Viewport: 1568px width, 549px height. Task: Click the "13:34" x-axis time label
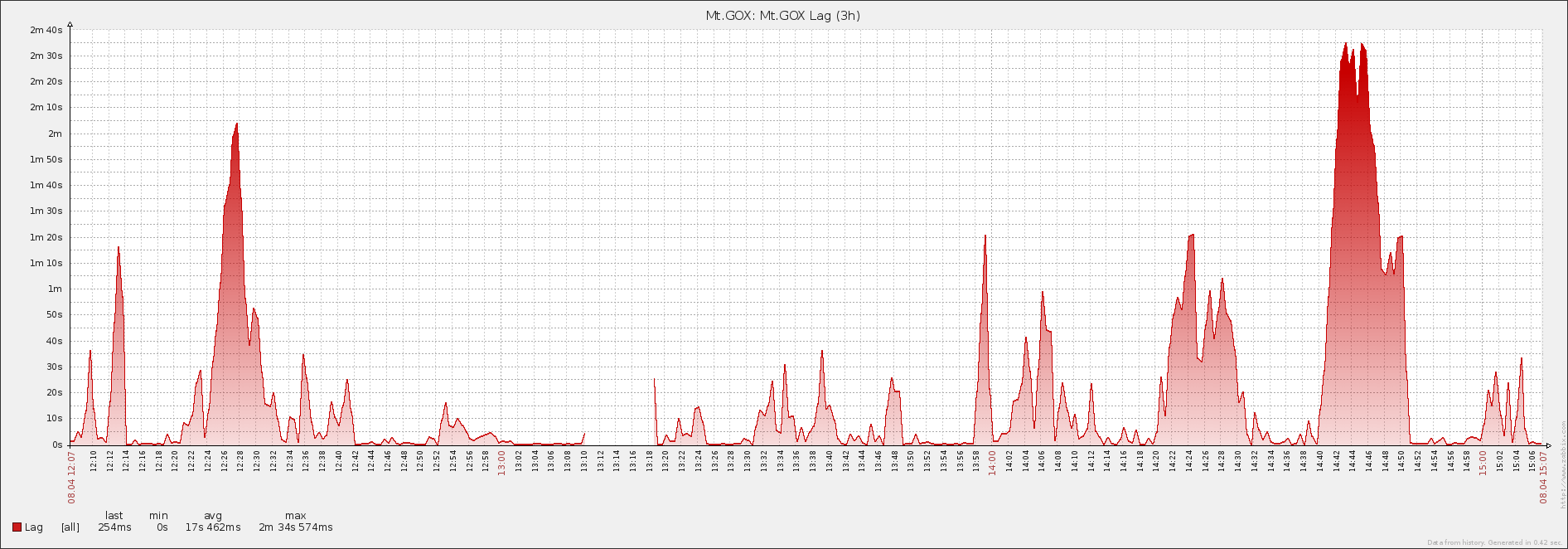tap(781, 460)
